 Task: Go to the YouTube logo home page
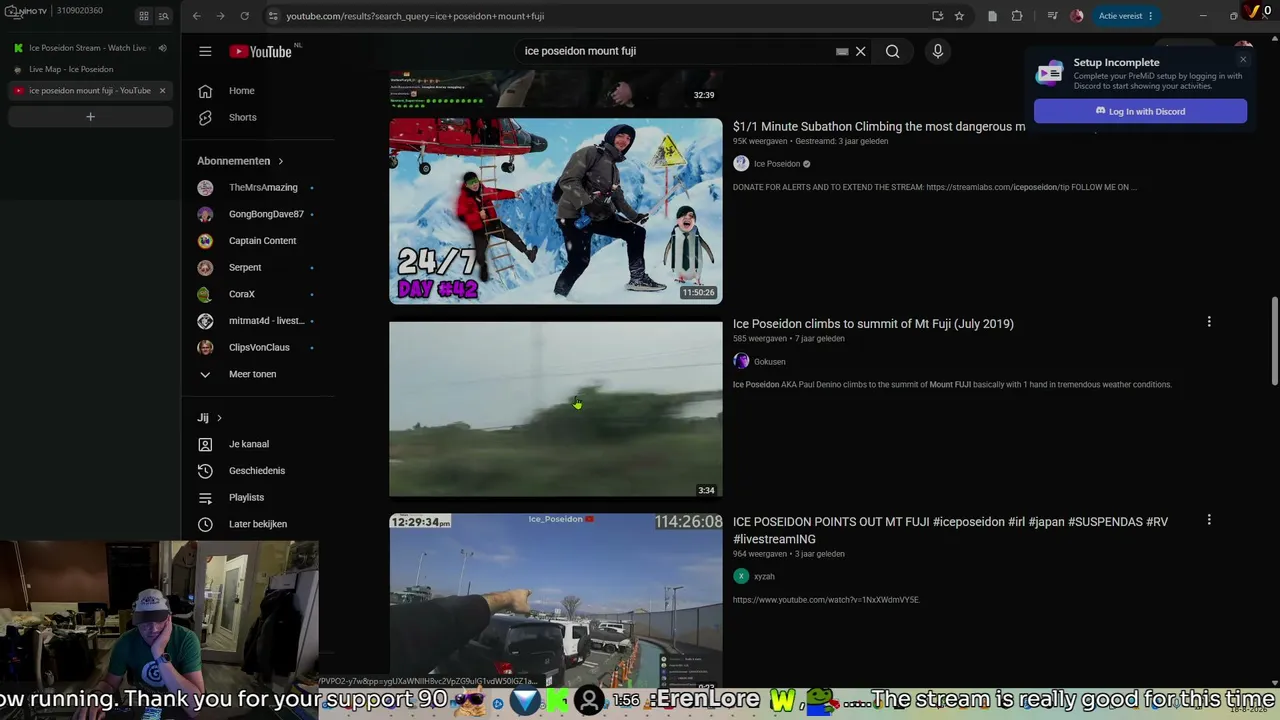coord(260,51)
